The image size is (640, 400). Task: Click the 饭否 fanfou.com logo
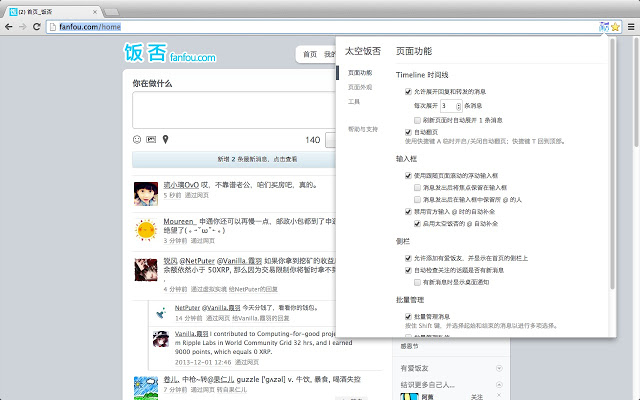pyautogui.click(x=170, y=53)
